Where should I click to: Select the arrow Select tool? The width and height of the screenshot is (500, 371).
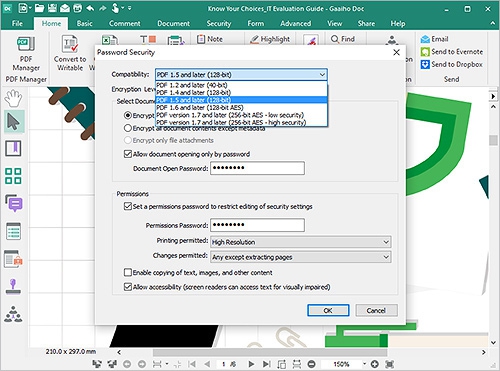14,122
